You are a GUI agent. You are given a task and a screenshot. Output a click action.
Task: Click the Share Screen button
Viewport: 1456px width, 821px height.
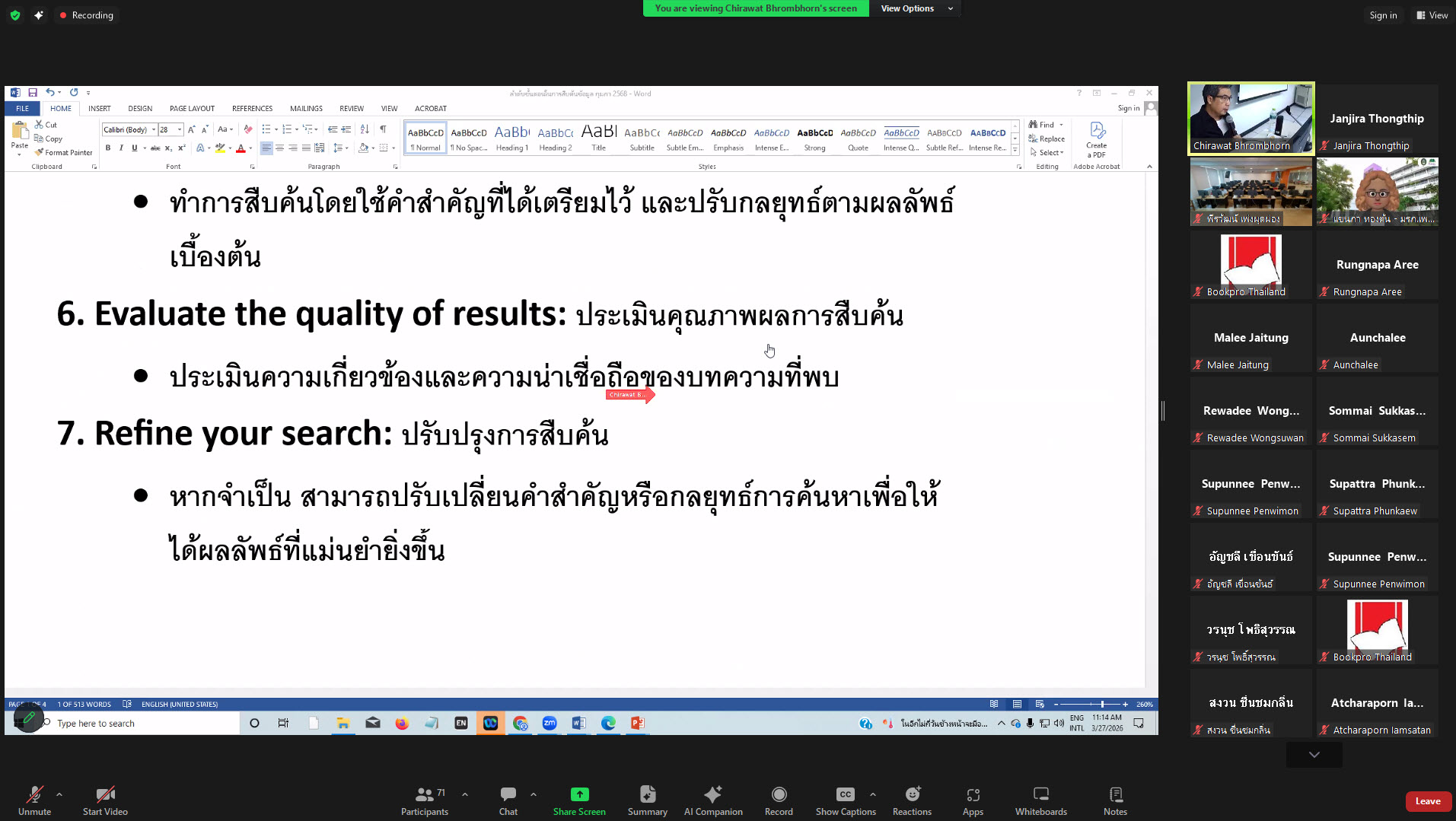tap(578, 800)
